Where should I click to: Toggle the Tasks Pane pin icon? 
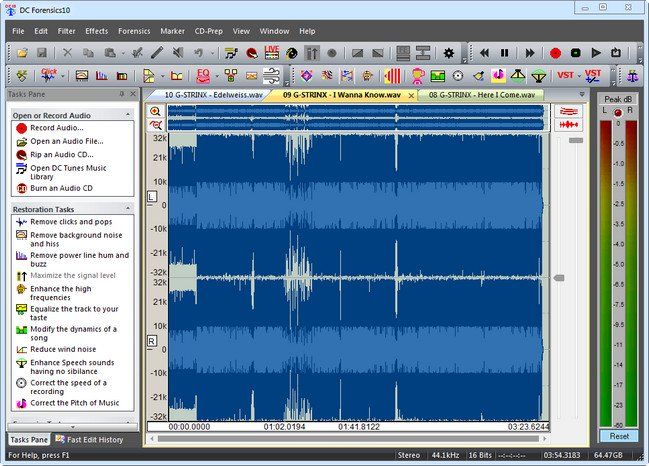[x=121, y=94]
